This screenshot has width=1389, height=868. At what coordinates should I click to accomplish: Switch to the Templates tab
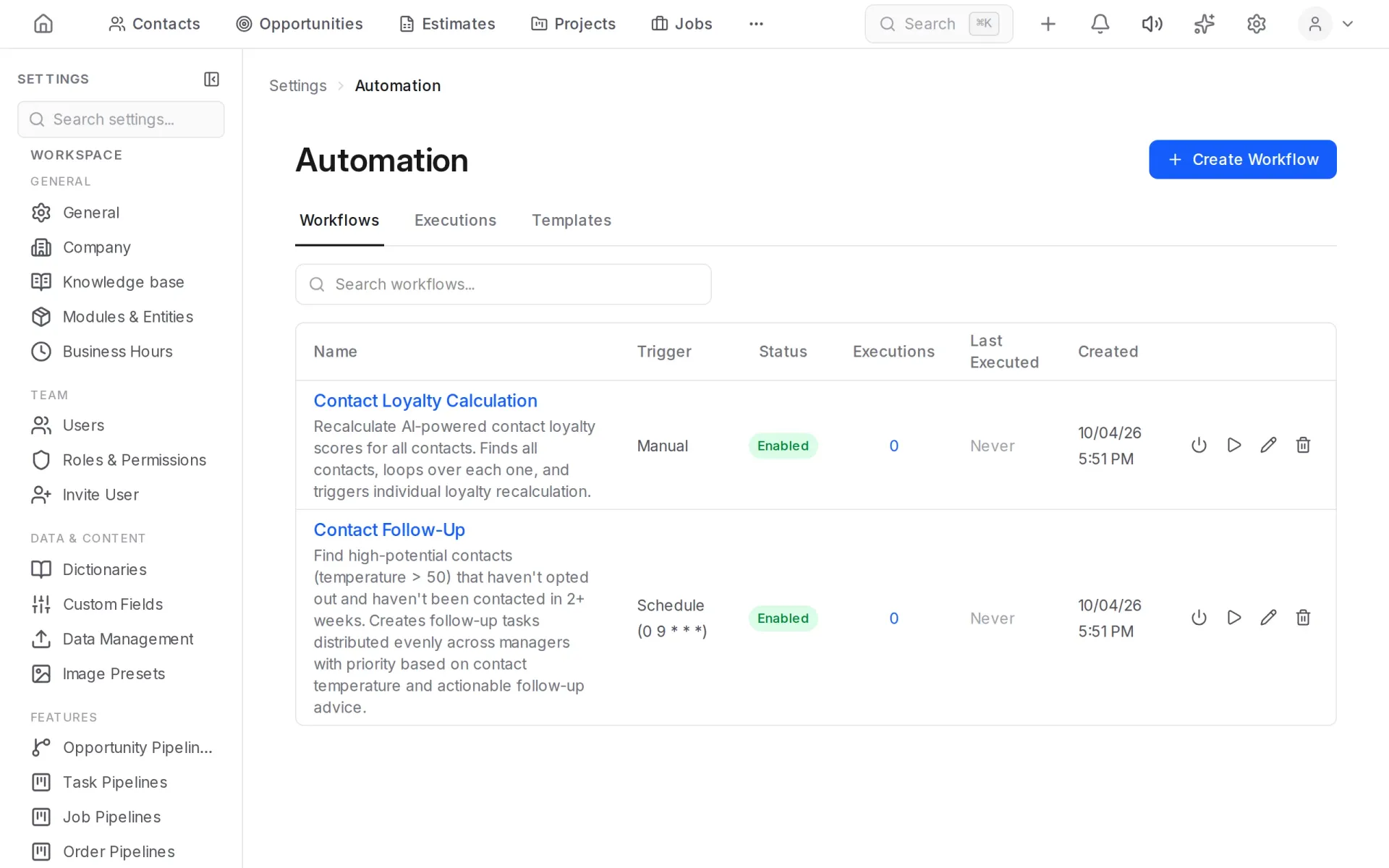click(x=572, y=220)
